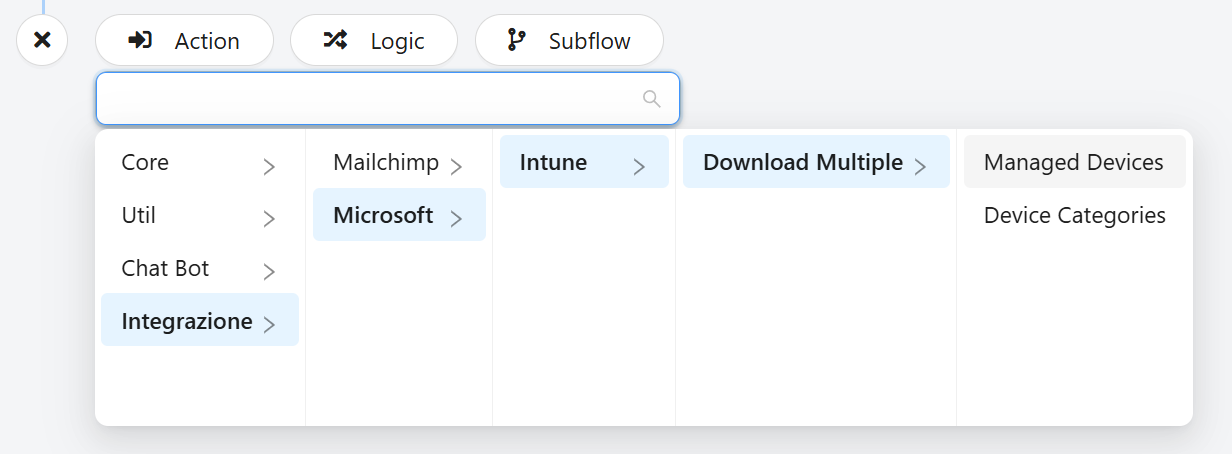Screen dimensions: 1232x454
Task: Expand chevron next to Download Multiple
Action: (x=920, y=167)
